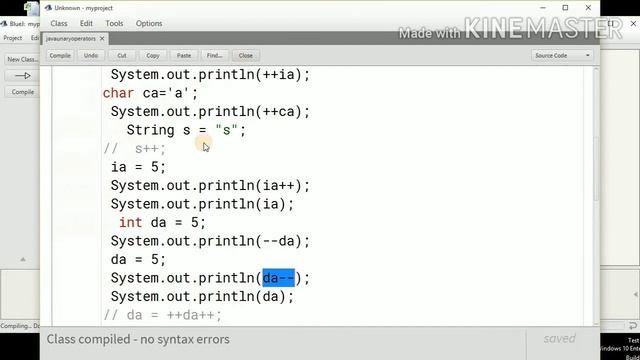This screenshot has height=360, width=640.
Task: Open the Project menu in BlueJ window
Action: tap(13, 38)
